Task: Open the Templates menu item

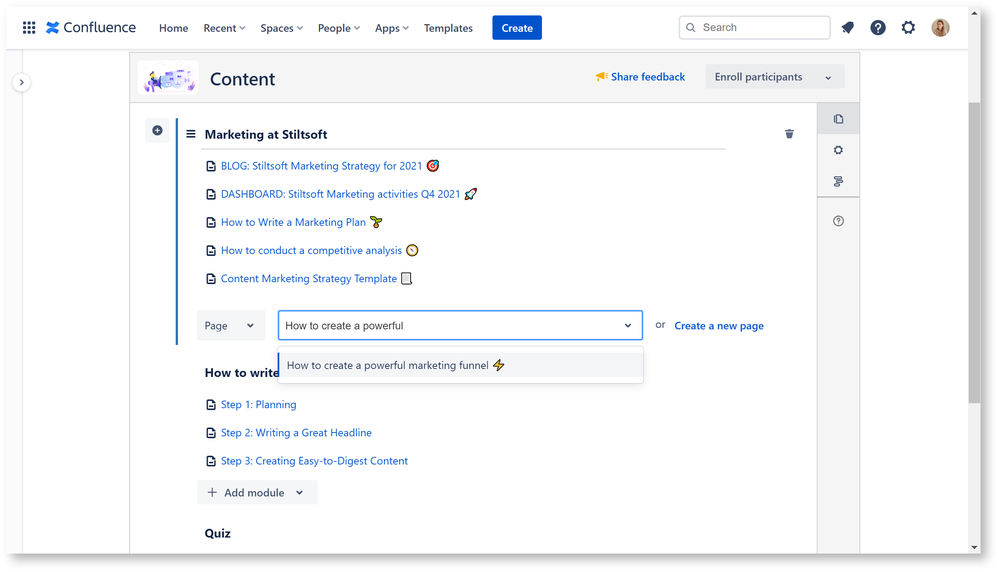Action: [x=449, y=28]
